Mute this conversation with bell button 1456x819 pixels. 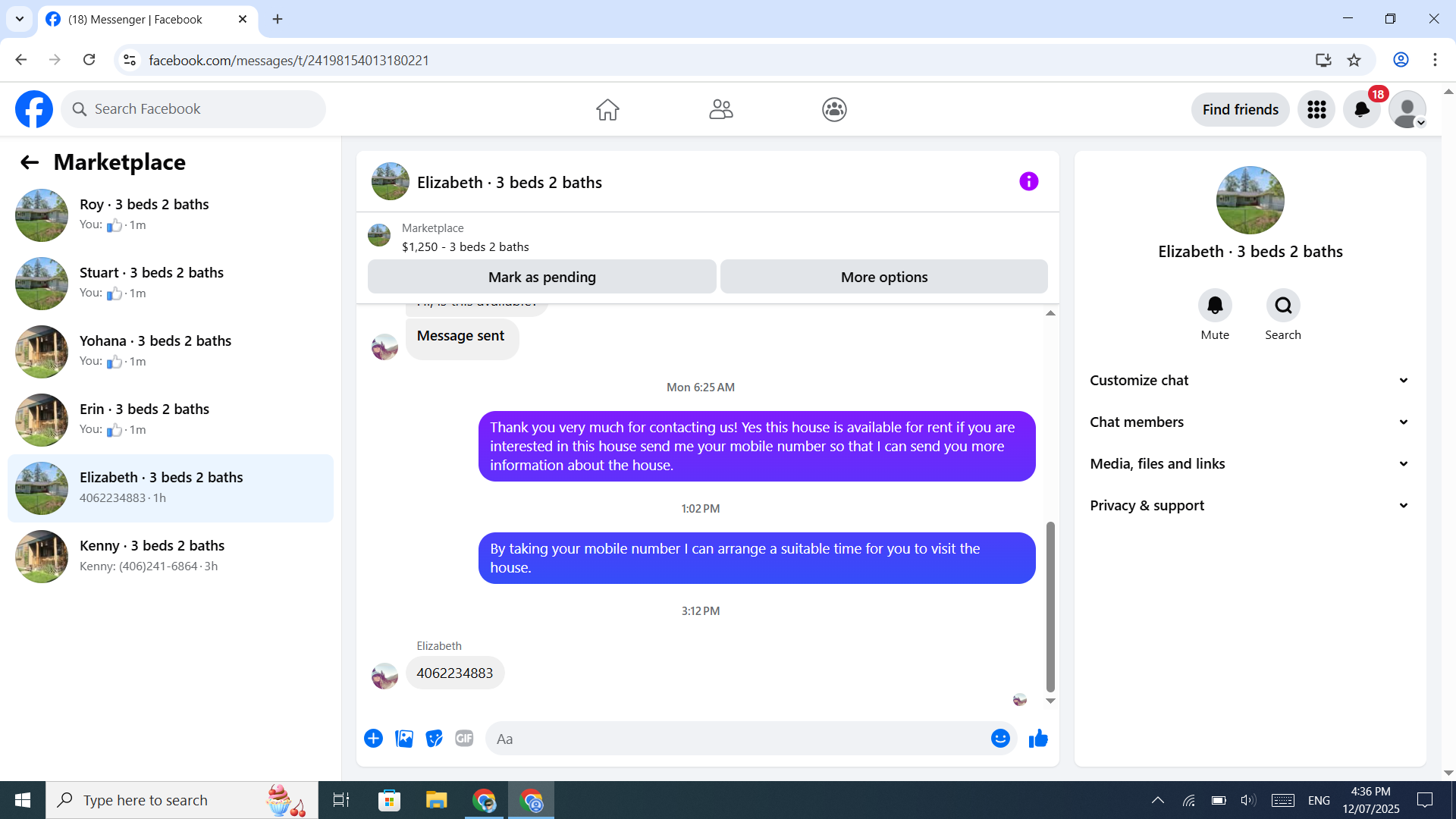pos(1215,306)
